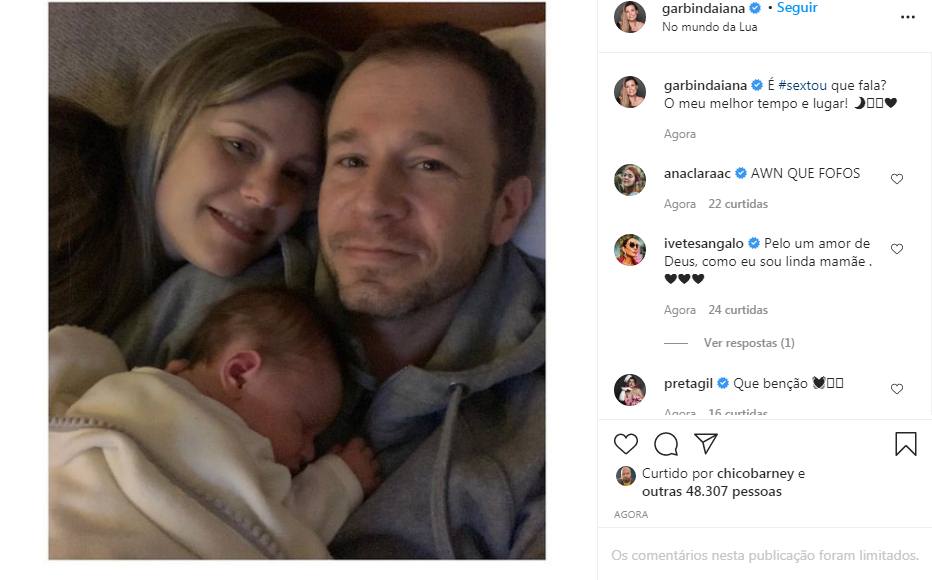This screenshot has width=932, height=580.
Task: Open the No mundo da Lua location
Action: coord(709,27)
